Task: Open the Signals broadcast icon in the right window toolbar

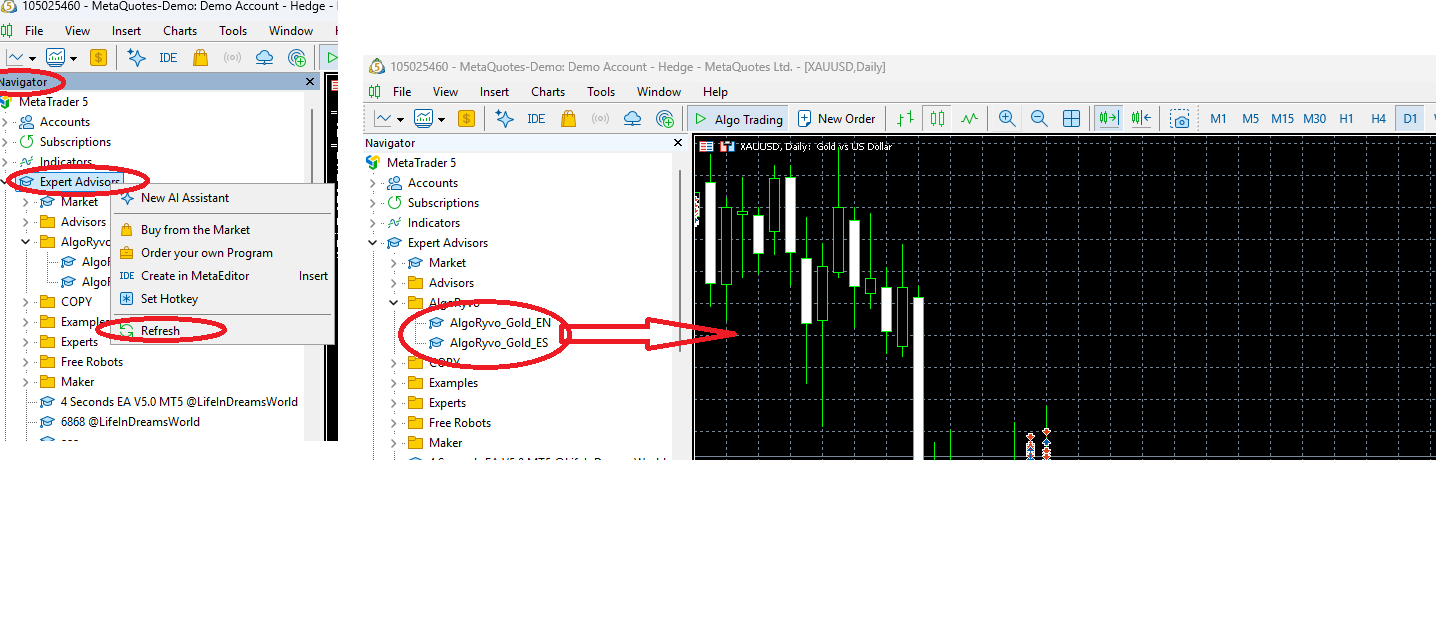Action: (600, 118)
